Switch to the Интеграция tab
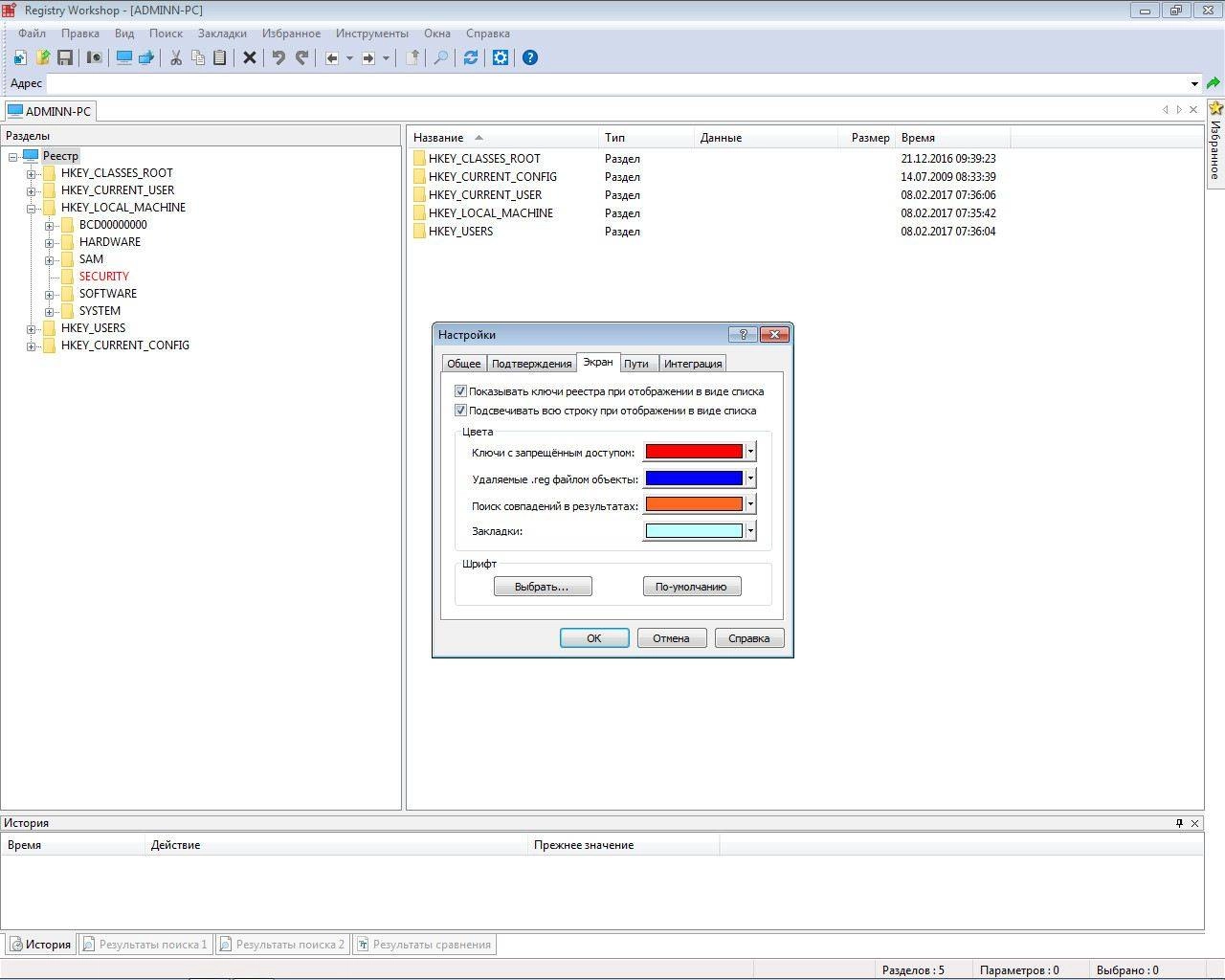This screenshot has height=980, width=1225. coord(693,364)
